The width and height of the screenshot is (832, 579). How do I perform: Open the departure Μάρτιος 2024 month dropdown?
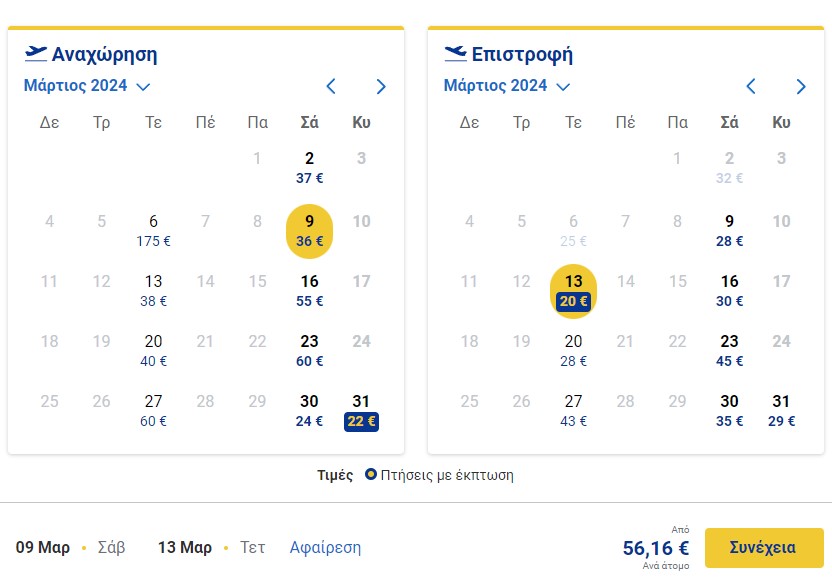[87, 85]
